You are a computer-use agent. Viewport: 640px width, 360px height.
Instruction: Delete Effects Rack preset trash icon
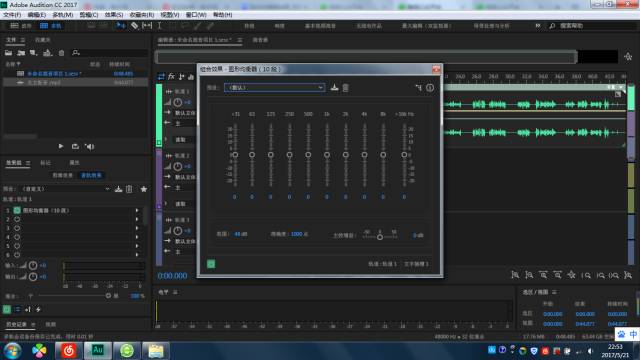(x=129, y=189)
